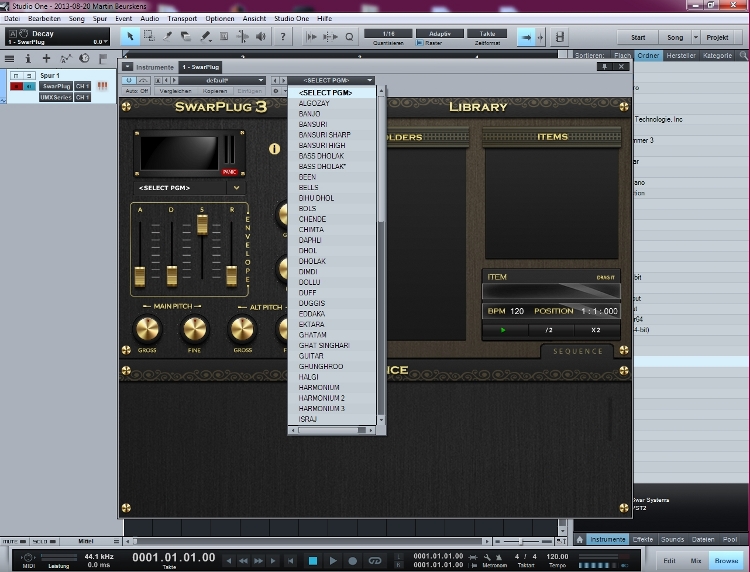The image size is (750, 572).
Task: Mute Spur 1 track
Action: point(16,76)
